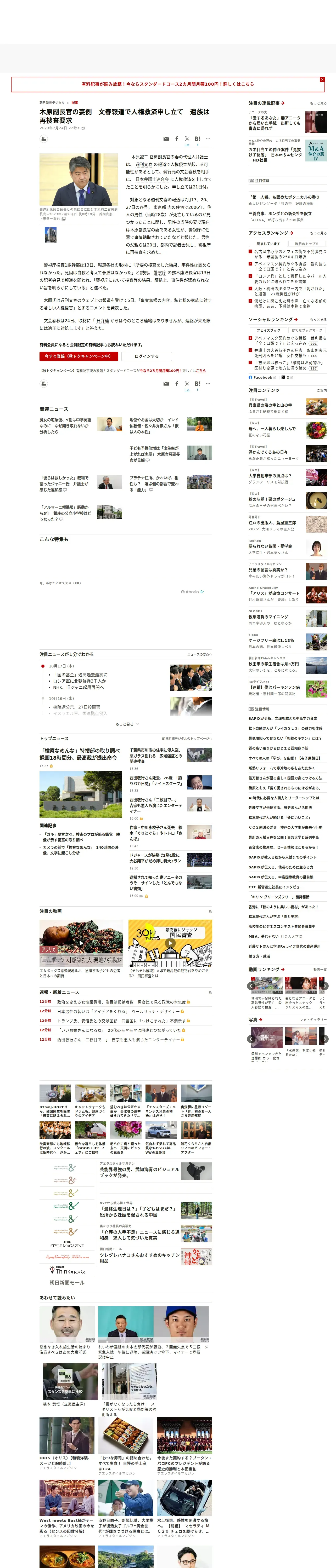The width and height of the screenshot is (336, 1568).
Task: Switch to 昨日のトップ5 tab
Action: (x=307, y=244)
